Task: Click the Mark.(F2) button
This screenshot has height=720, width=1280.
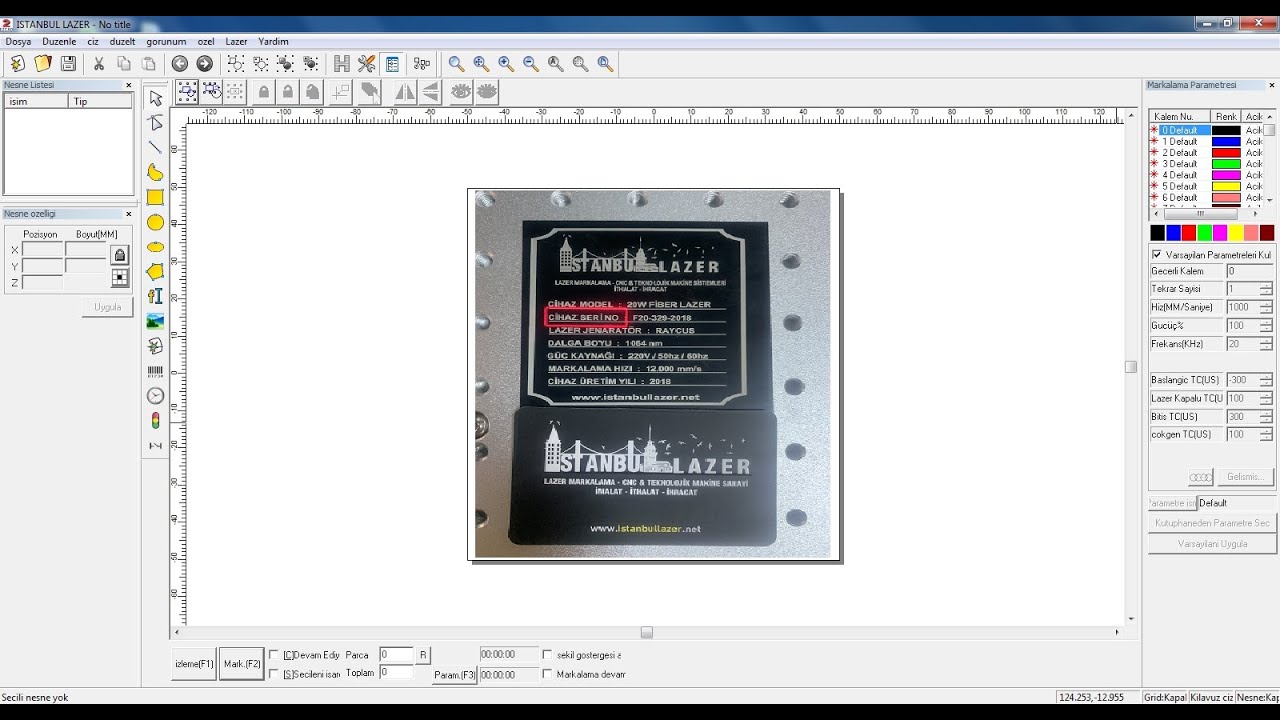Action: (x=242, y=664)
